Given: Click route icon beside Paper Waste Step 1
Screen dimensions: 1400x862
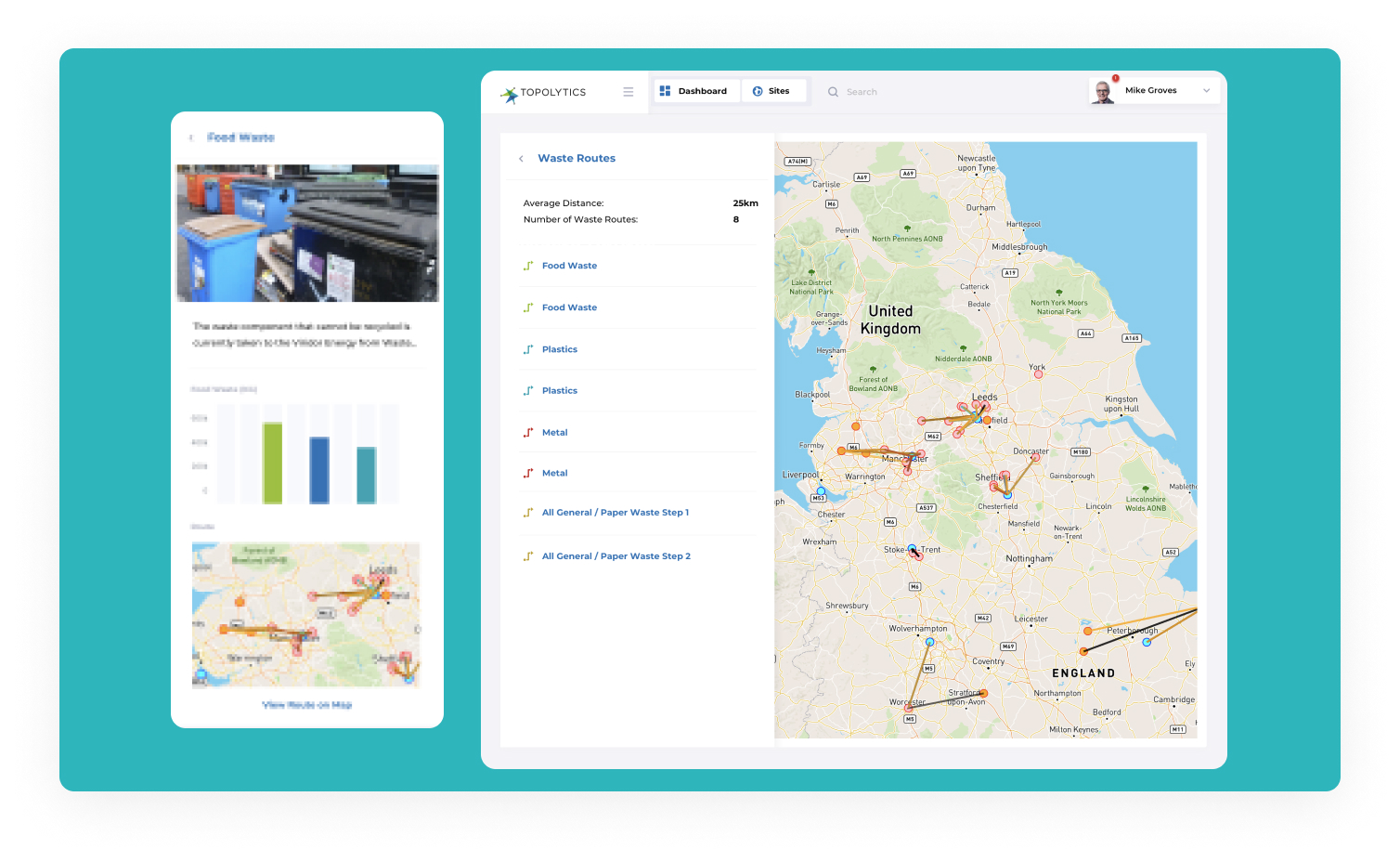Looking at the screenshot, I should [x=528, y=513].
